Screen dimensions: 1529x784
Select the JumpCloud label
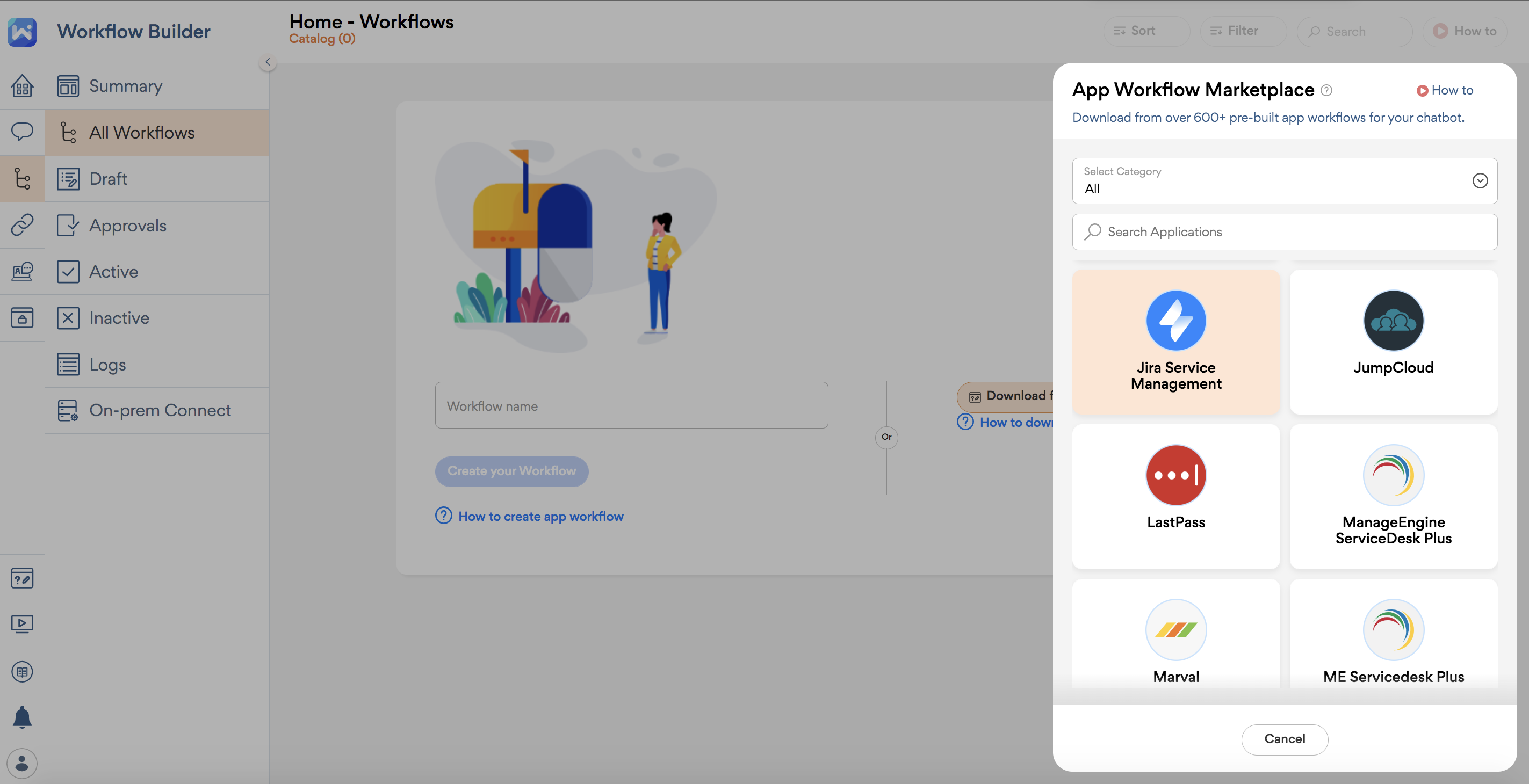1393,367
